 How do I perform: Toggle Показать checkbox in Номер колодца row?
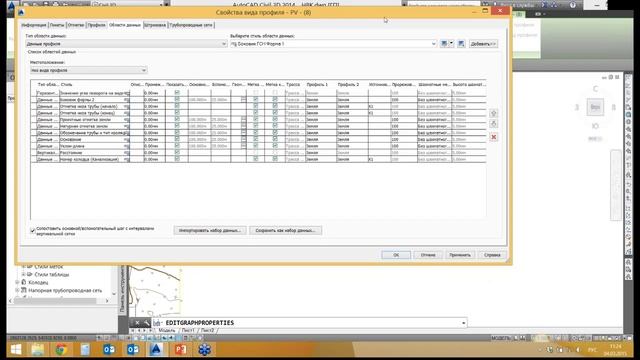tap(177, 159)
